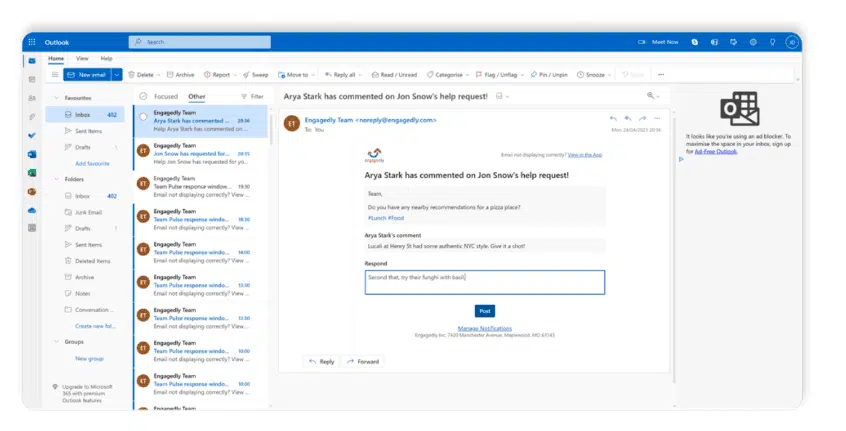The height and width of the screenshot is (431, 846).
Task: Click the Add favourite link
Action: (x=92, y=163)
